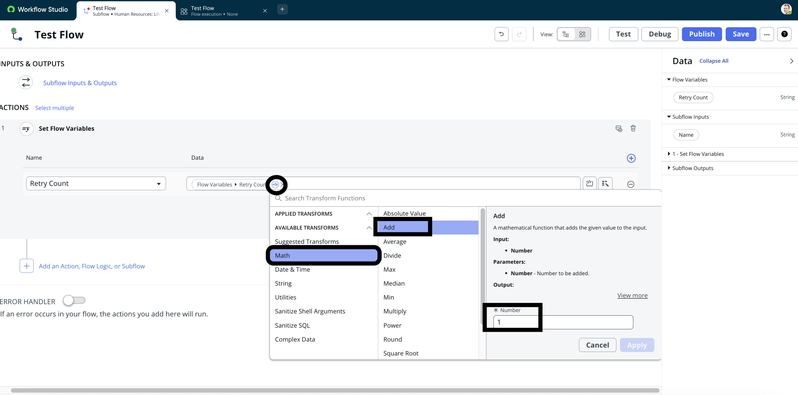Select the Sanitize Shell Arguments category
798x395 pixels.
click(x=324, y=311)
